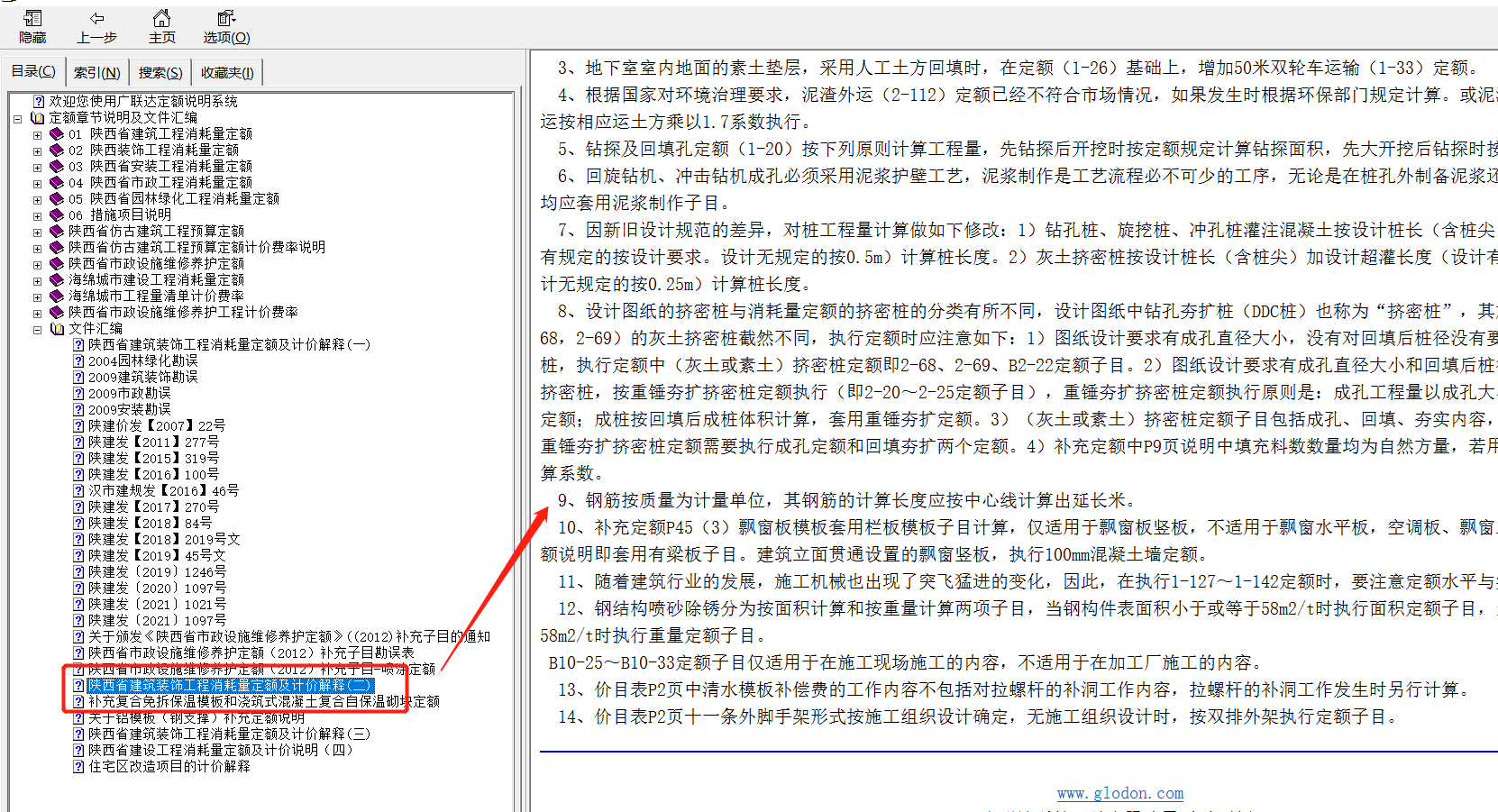Select 陕建发〔2020〕1097号 document

[157, 588]
